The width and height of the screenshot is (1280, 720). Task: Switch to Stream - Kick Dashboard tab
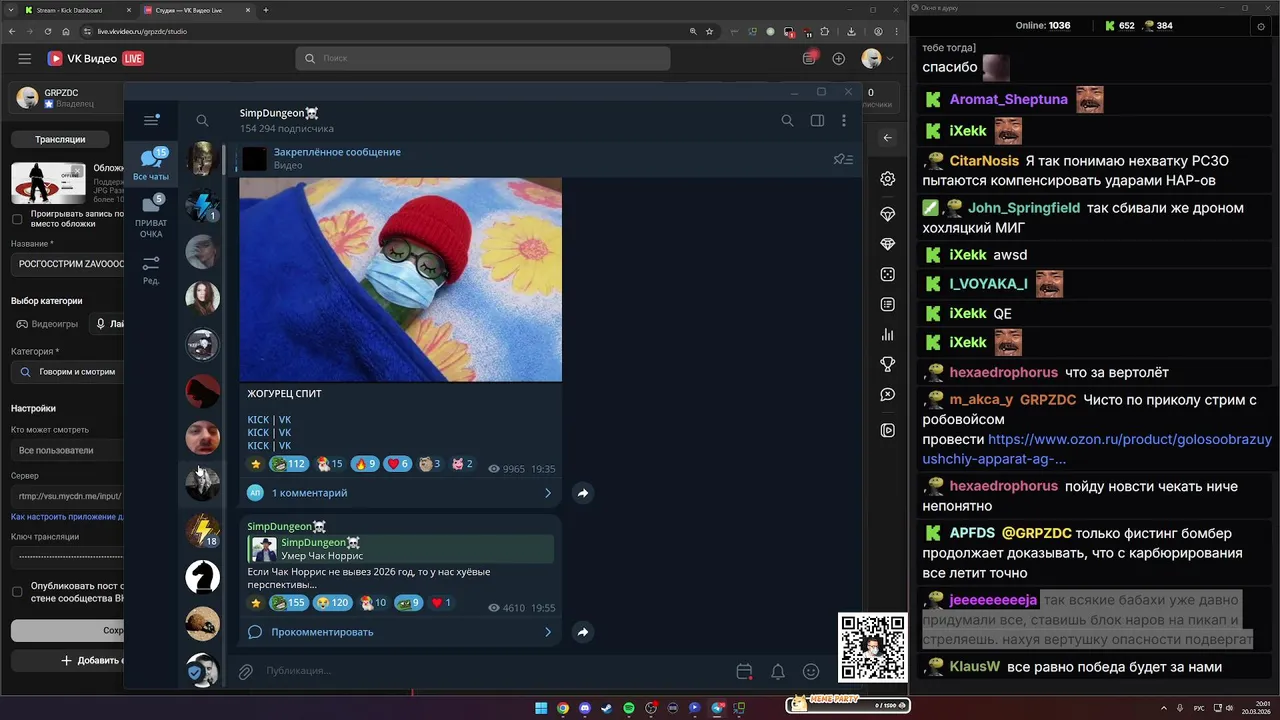click(80, 10)
